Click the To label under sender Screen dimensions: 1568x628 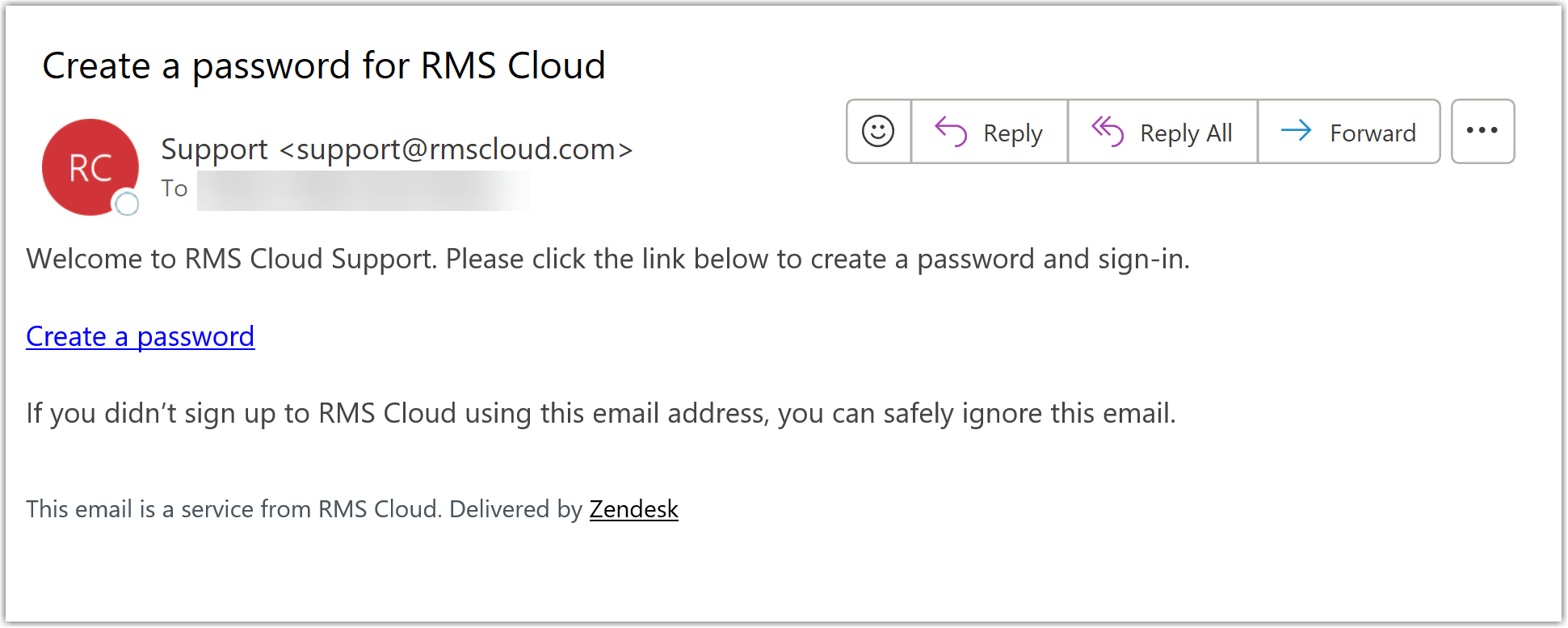coord(174,189)
